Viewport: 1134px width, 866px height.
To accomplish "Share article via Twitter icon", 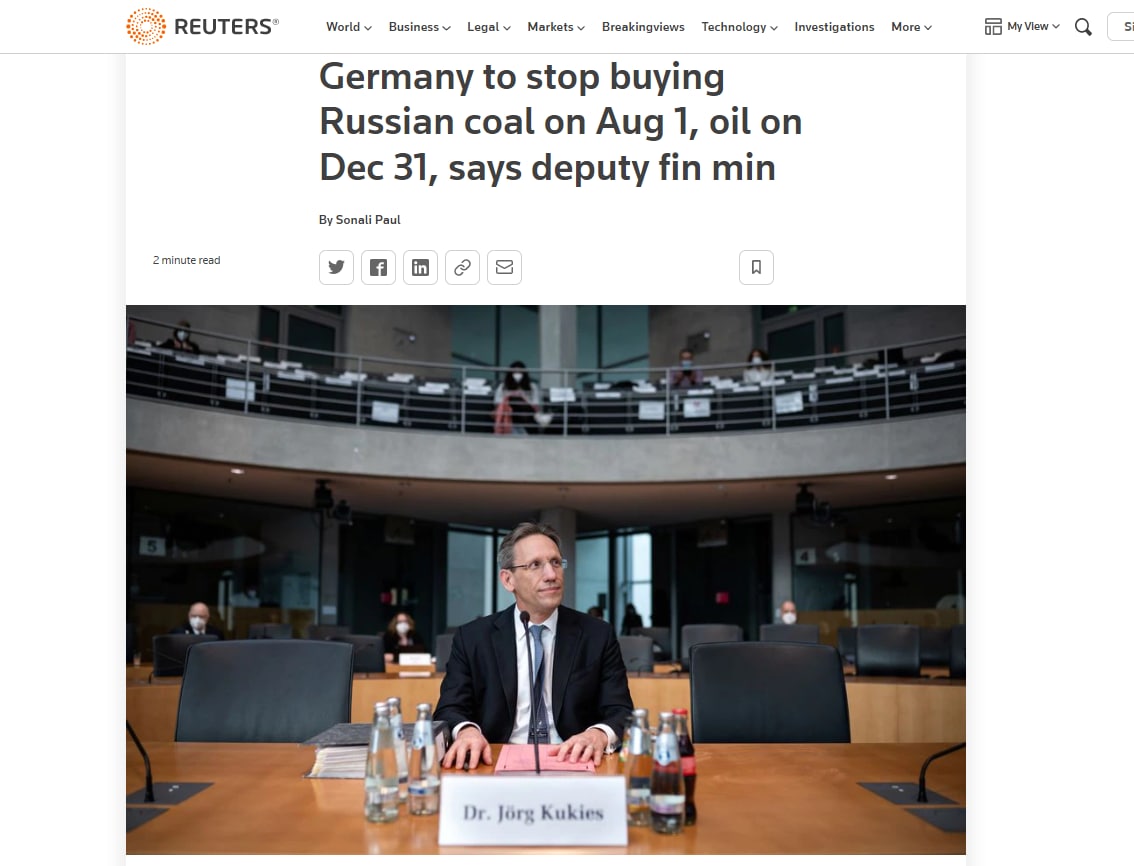I will click(x=336, y=268).
